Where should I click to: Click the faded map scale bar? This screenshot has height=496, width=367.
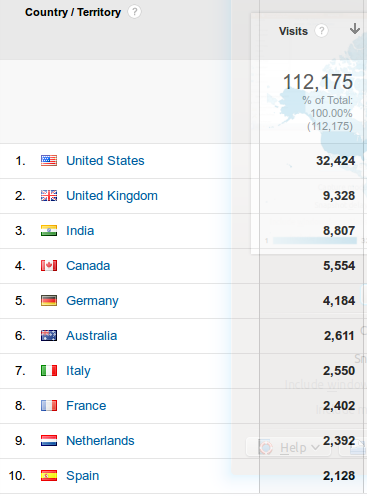315,240
